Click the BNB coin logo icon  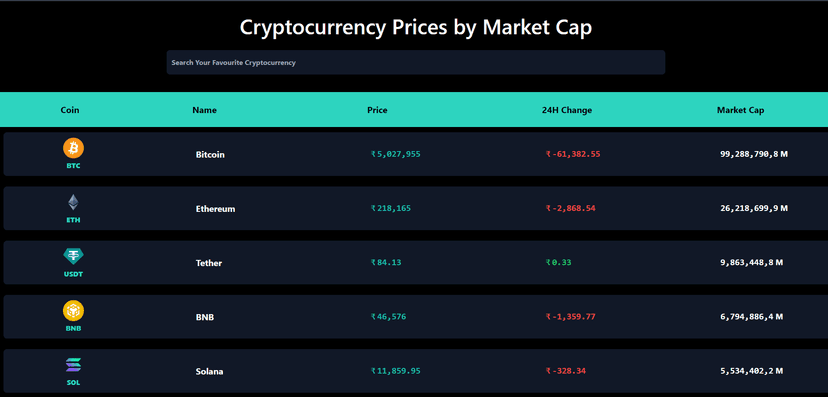[73, 310]
